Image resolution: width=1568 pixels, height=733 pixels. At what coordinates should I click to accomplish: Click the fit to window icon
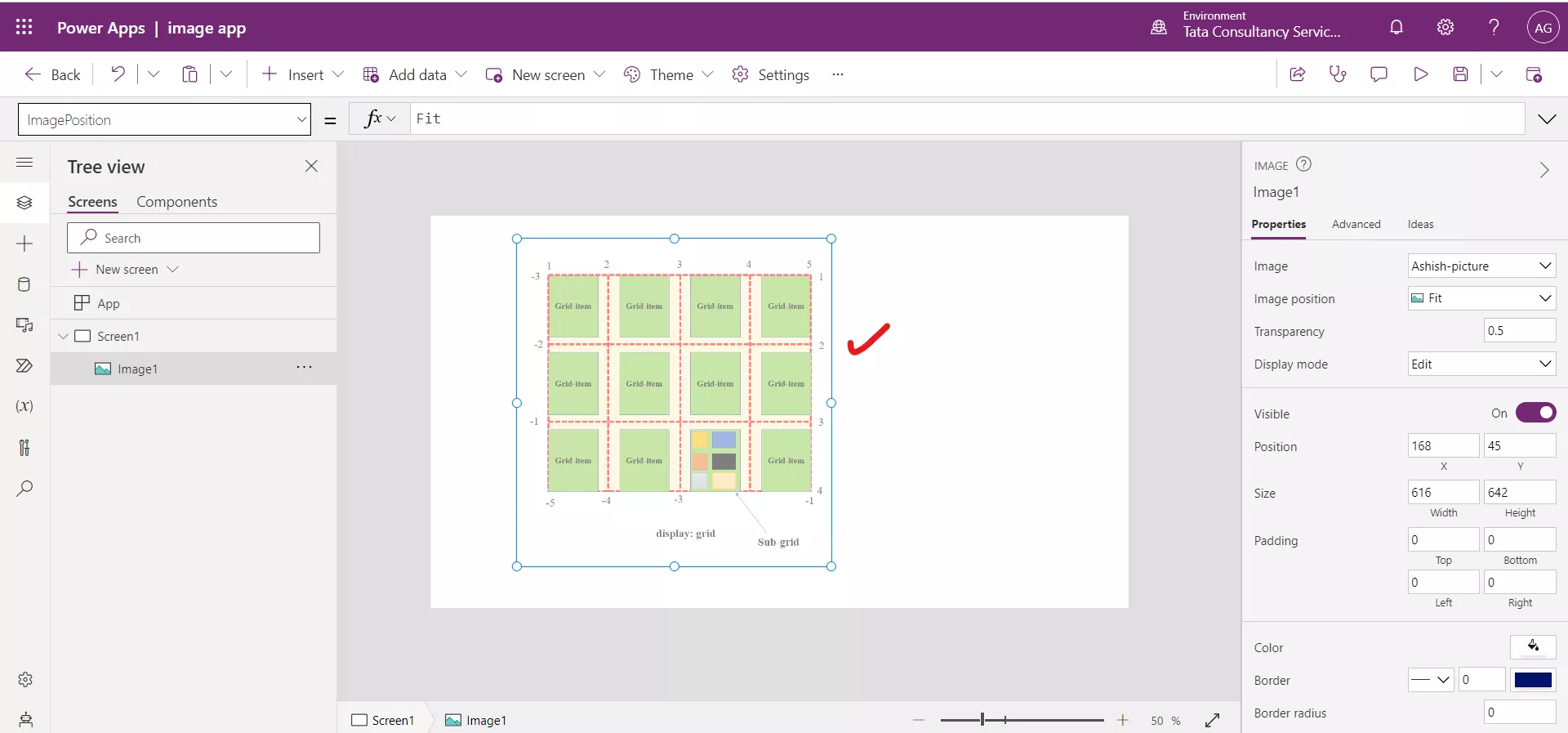tap(1213, 720)
